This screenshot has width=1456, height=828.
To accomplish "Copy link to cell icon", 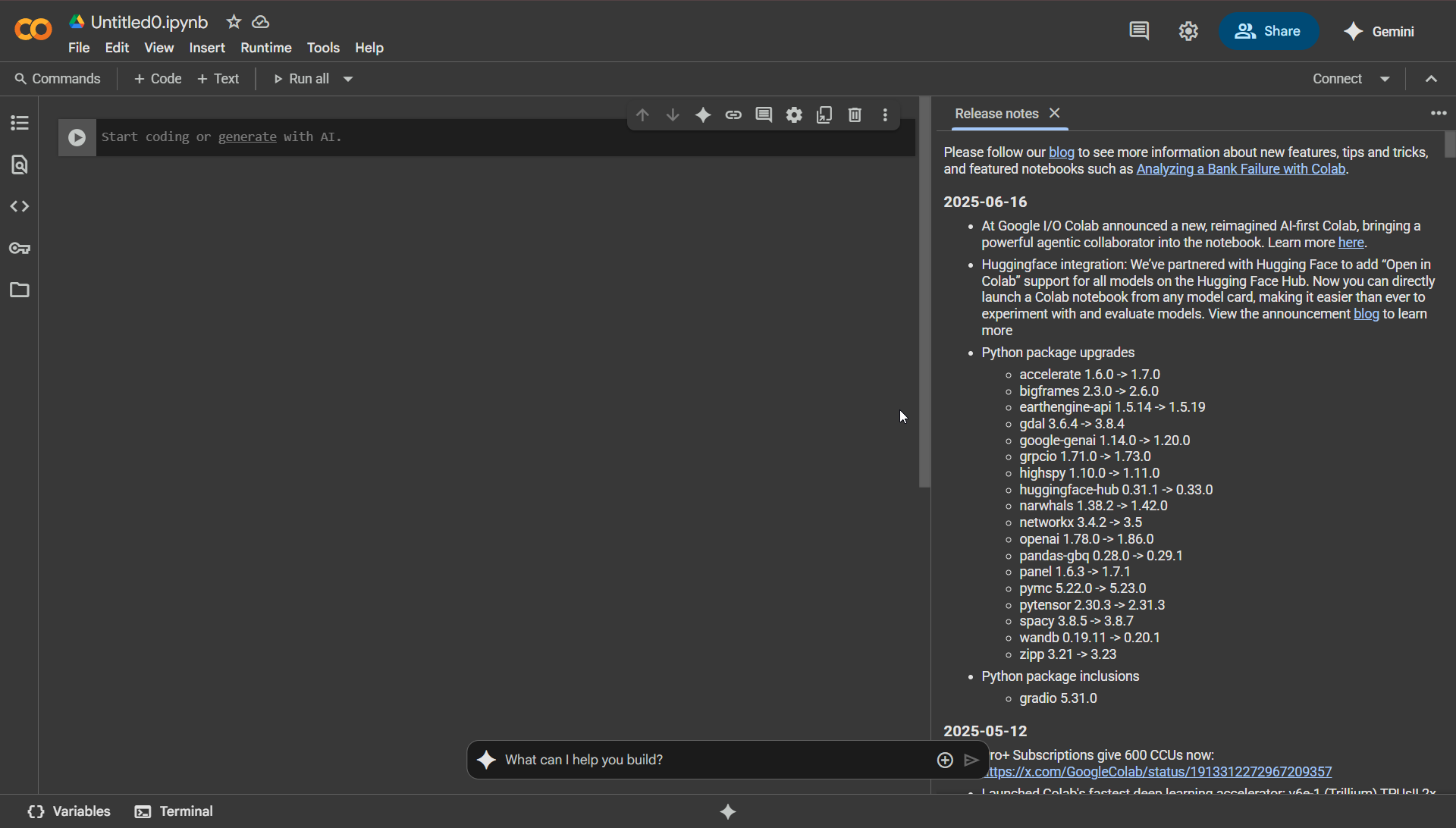I will [733, 114].
